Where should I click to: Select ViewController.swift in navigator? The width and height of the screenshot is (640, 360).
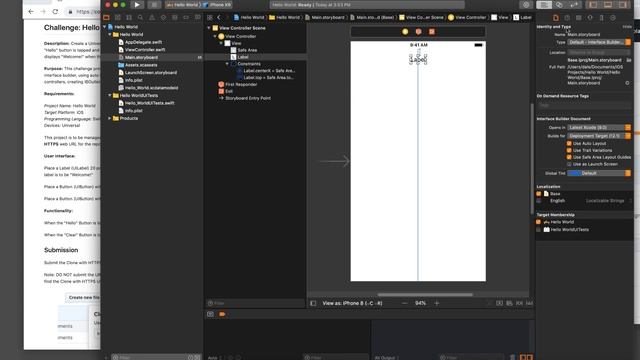point(145,50)
